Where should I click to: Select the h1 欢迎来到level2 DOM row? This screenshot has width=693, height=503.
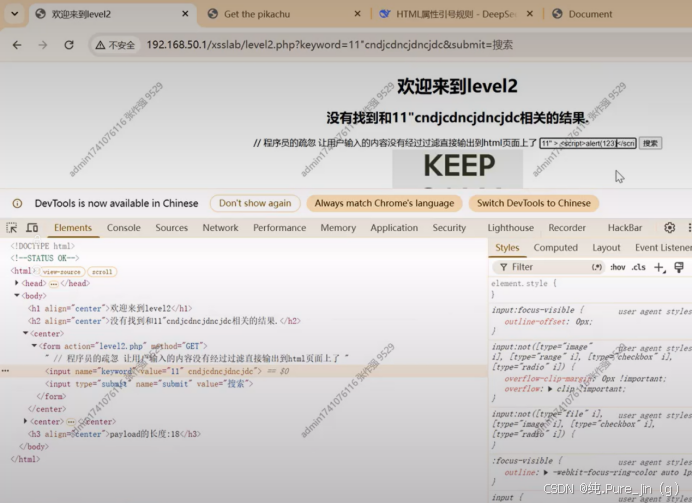coord(110,309)
